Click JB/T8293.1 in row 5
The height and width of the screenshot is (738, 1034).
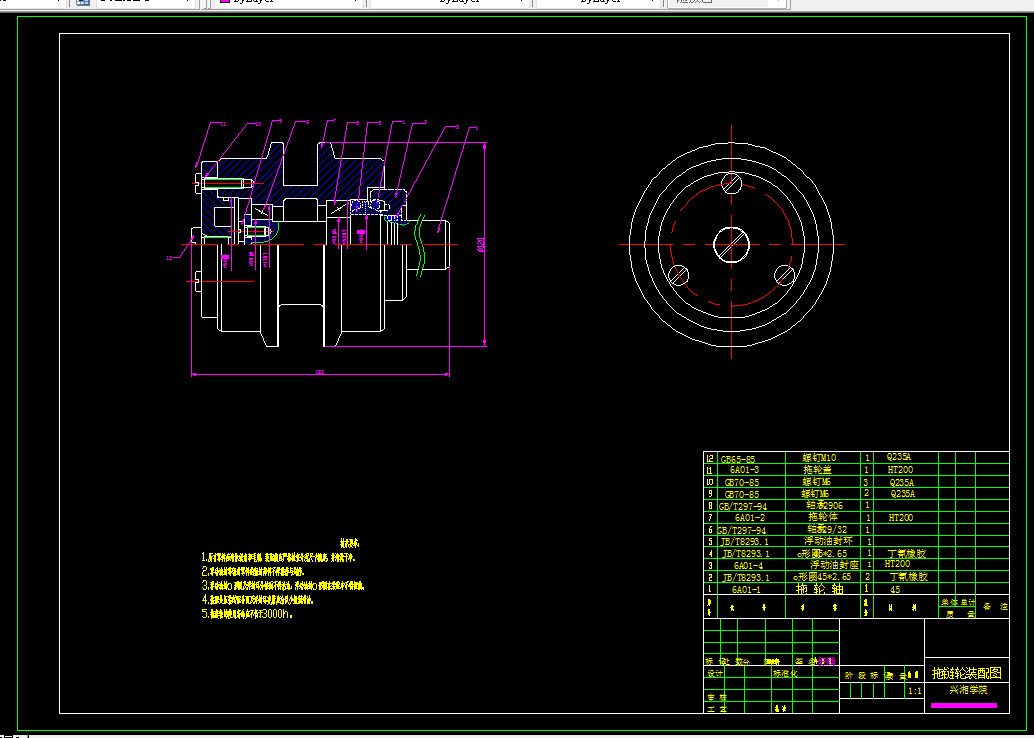pyautogui.click(x=745, y=541)
